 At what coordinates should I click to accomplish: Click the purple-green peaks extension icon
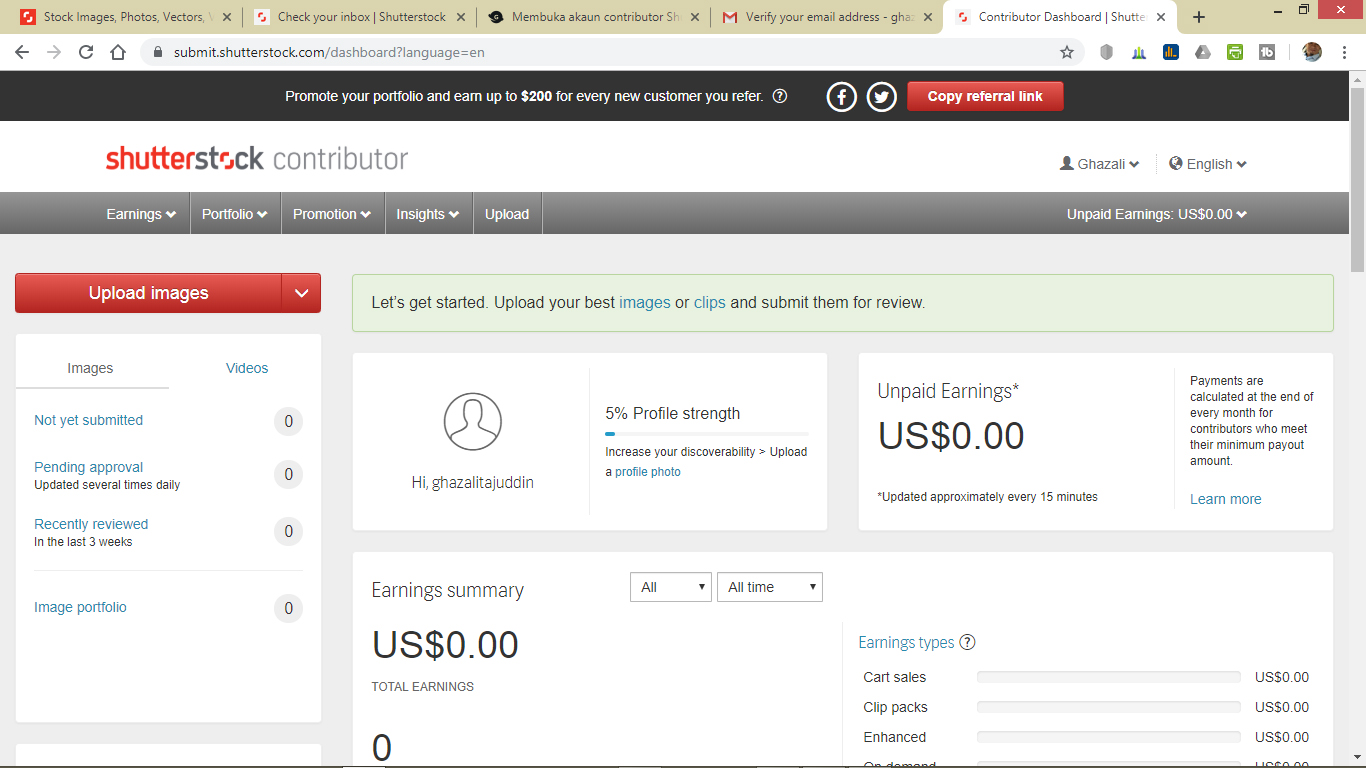click(1139, 52)
